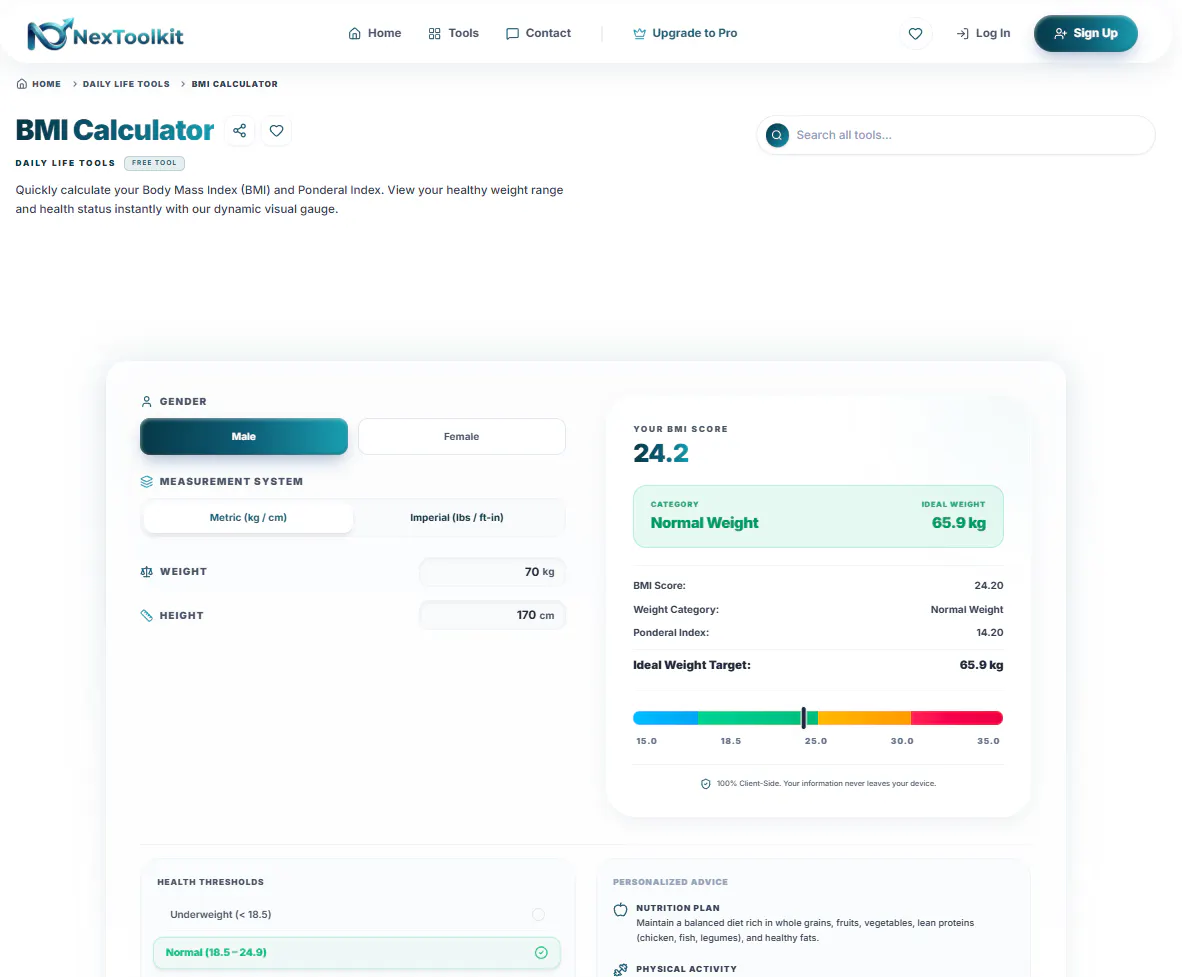Image resolution: width=1182 pixels, height=977 pixels.
Task: Favorite the BMI Calculator with heart icon
Action: pos(277,130)
